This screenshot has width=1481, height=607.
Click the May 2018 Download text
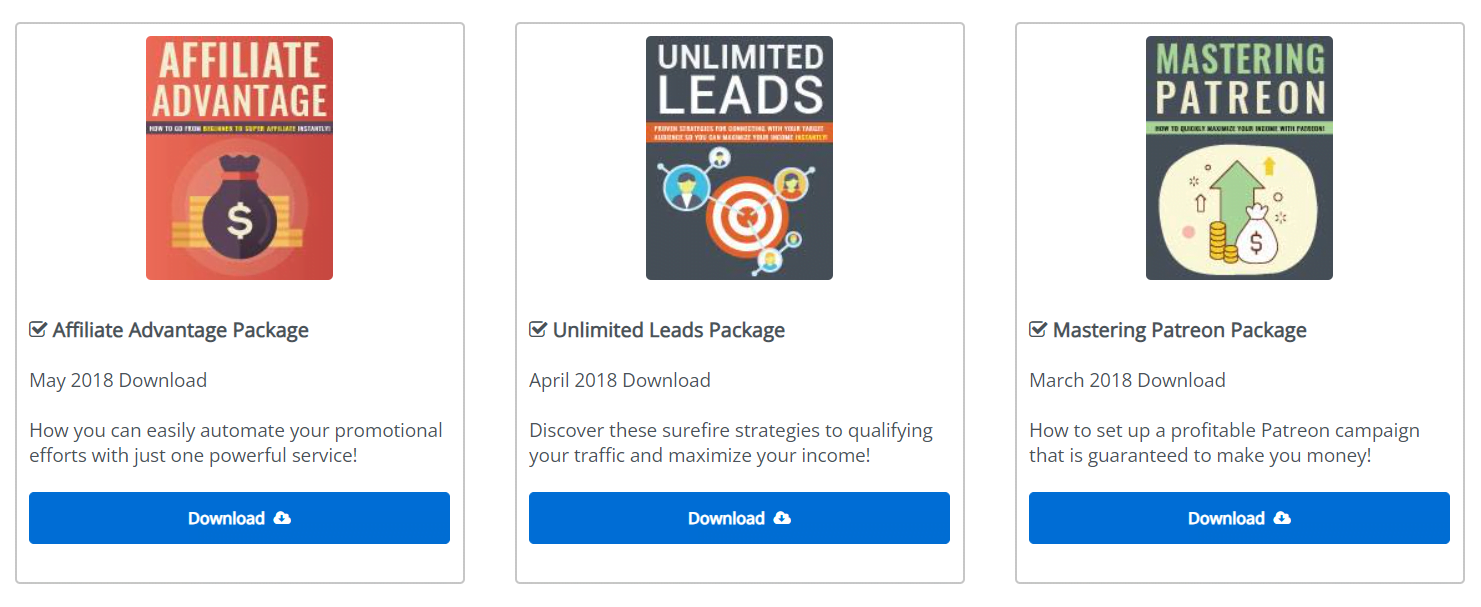click(x=118, y=380)
